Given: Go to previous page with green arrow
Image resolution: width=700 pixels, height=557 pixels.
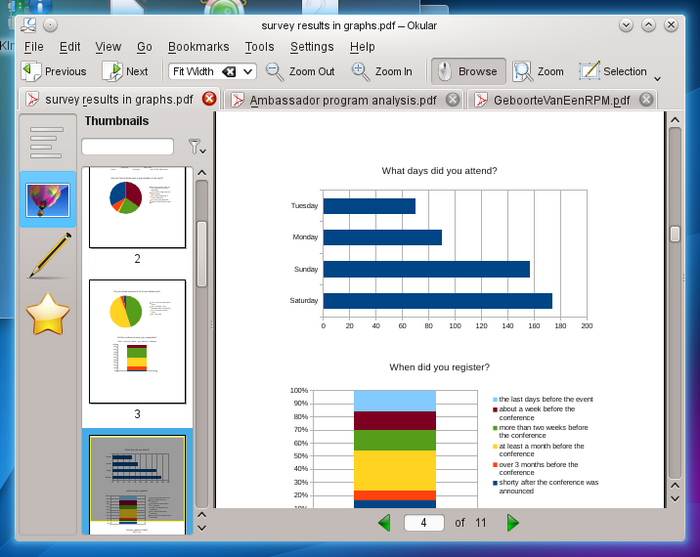Looking at the screenshot, I should [384, 523].
